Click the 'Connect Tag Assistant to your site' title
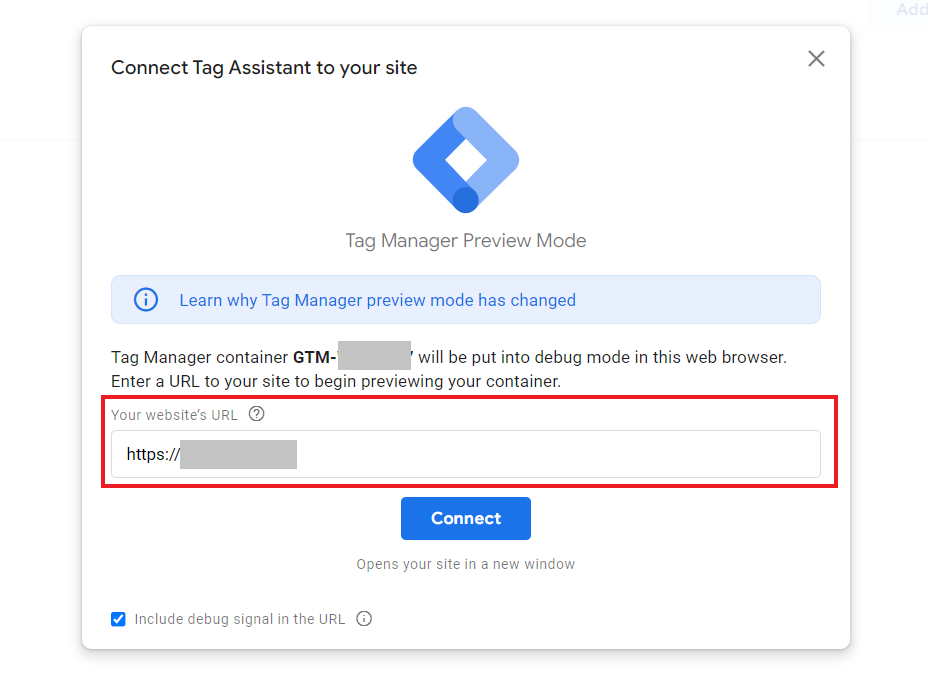Image resolution: width=928 pixels, height=679 pixels. 264,67
